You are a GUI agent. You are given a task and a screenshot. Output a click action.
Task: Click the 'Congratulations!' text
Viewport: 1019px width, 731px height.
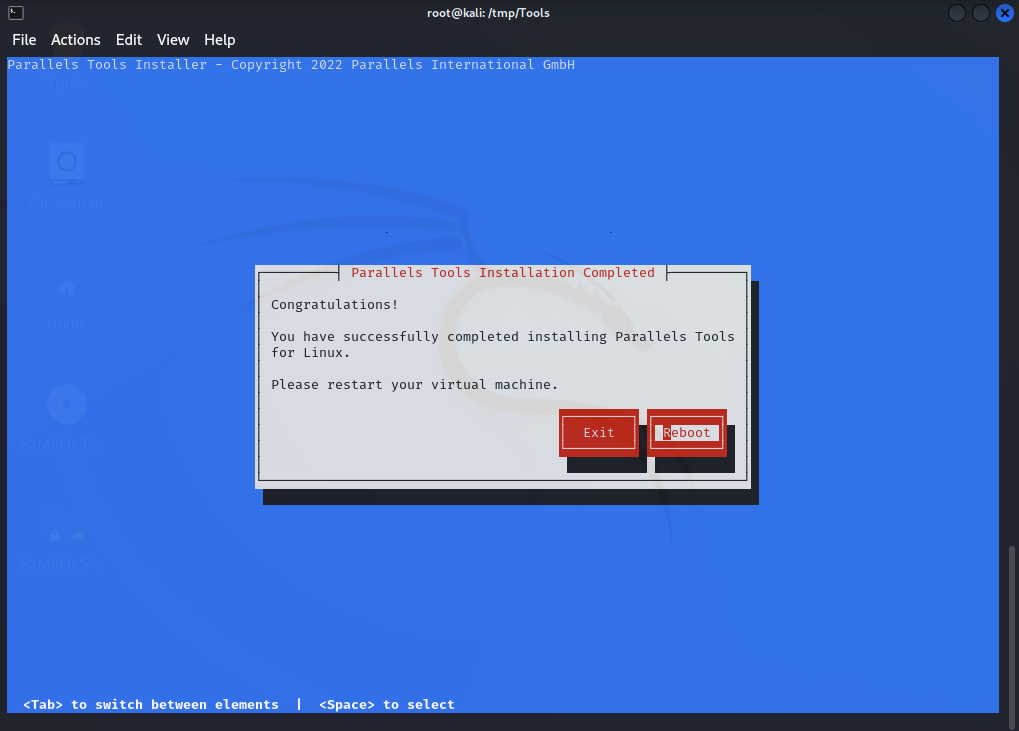334,305
